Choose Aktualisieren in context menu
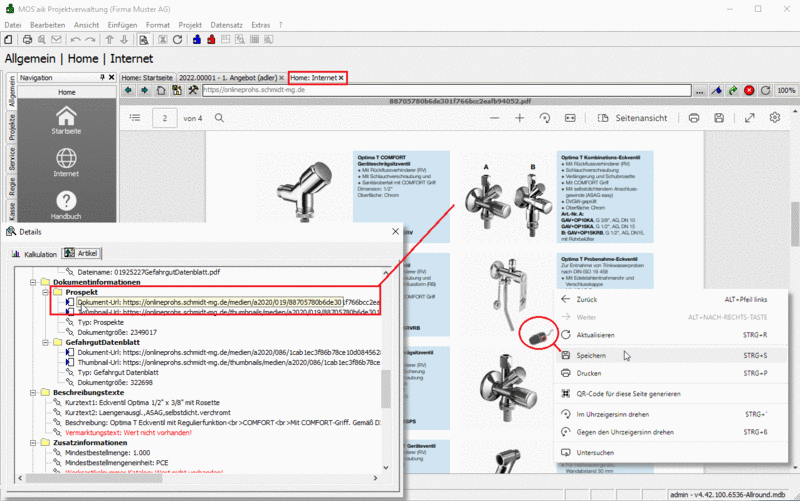 click(x=670, y=335)
